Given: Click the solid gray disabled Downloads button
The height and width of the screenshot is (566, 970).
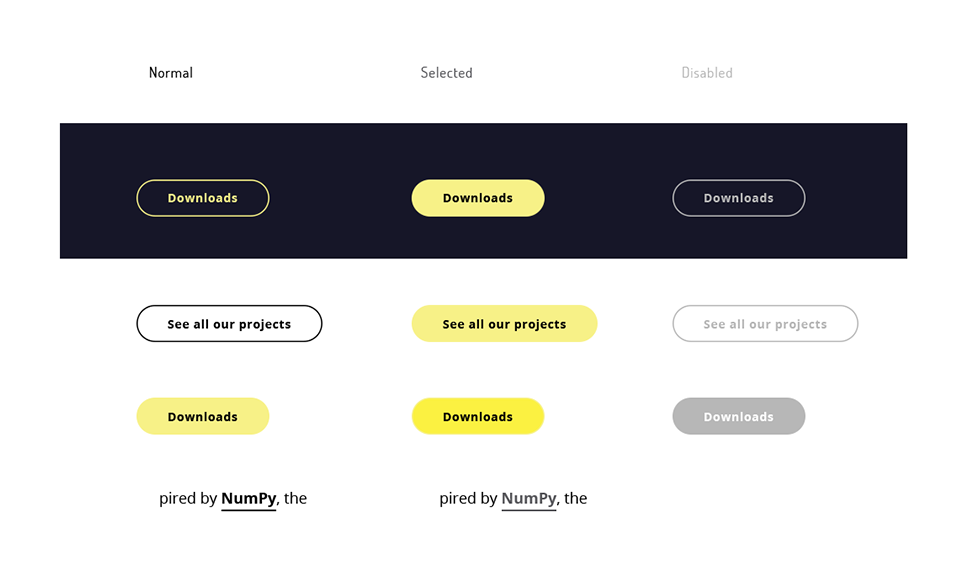Looking at the screenshot, I should 739,417.
